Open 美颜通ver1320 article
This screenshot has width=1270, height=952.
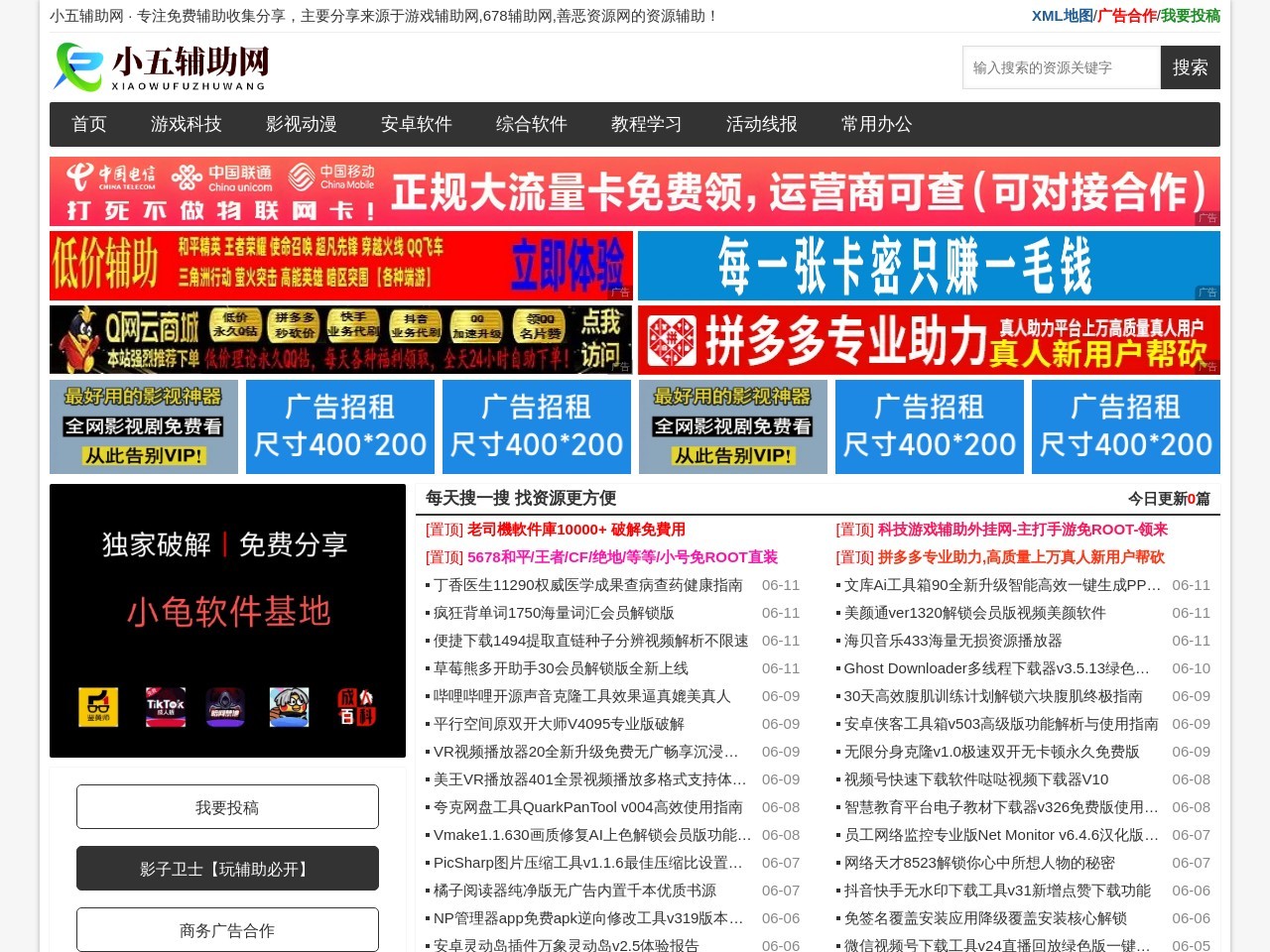pos(974,613)
